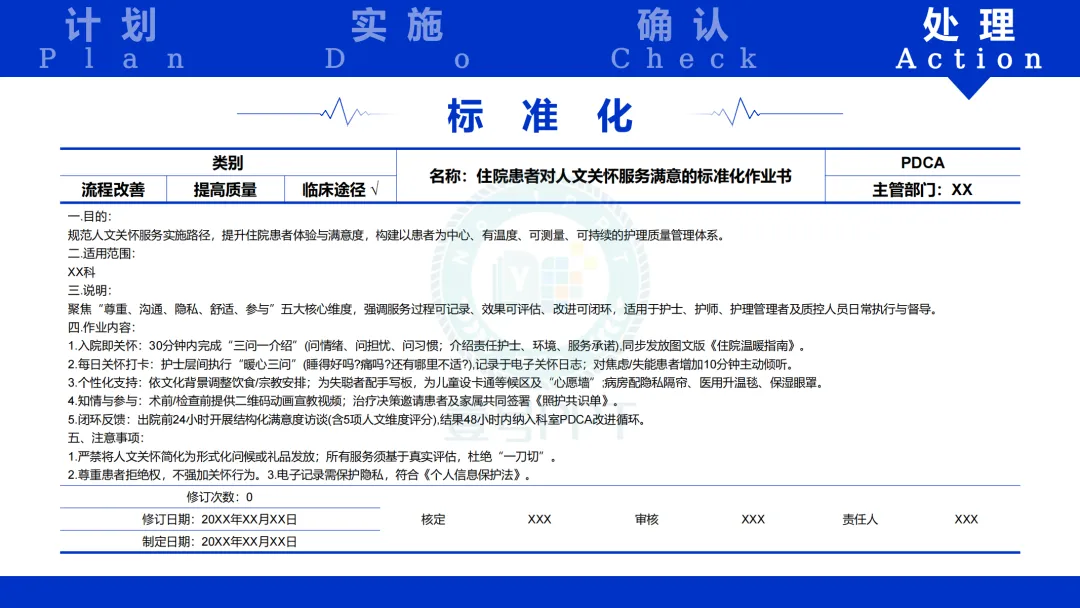Screen dimensions: 1080x608
Task: Click the line 1.严禁将人文关怀简化为形式化问候
Action: coord(312,457)
